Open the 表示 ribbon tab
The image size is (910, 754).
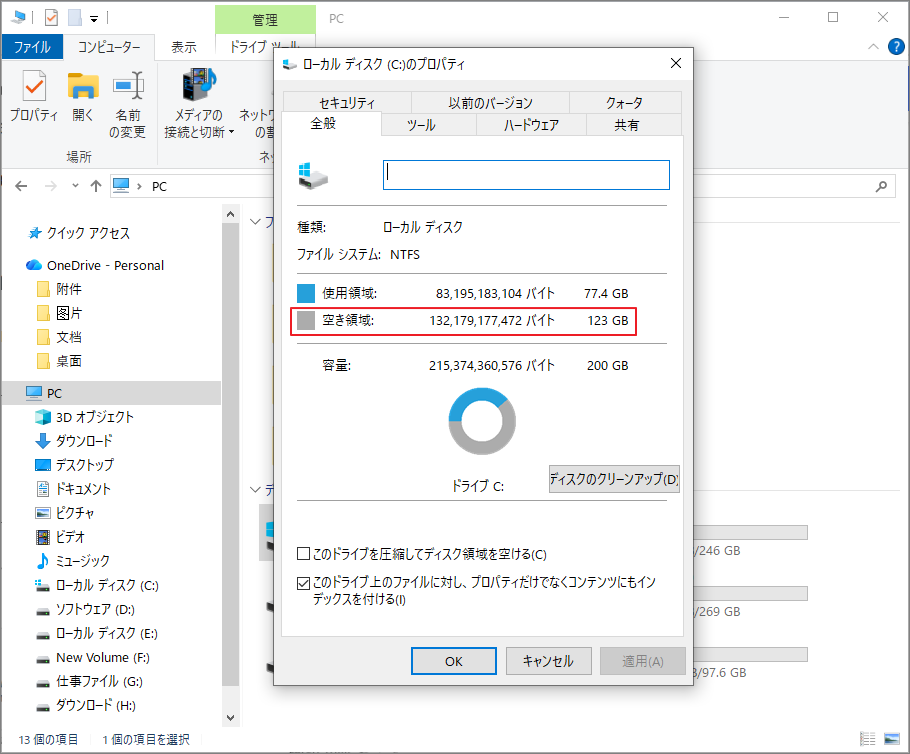pyautogui.click(x=184, y=47)
